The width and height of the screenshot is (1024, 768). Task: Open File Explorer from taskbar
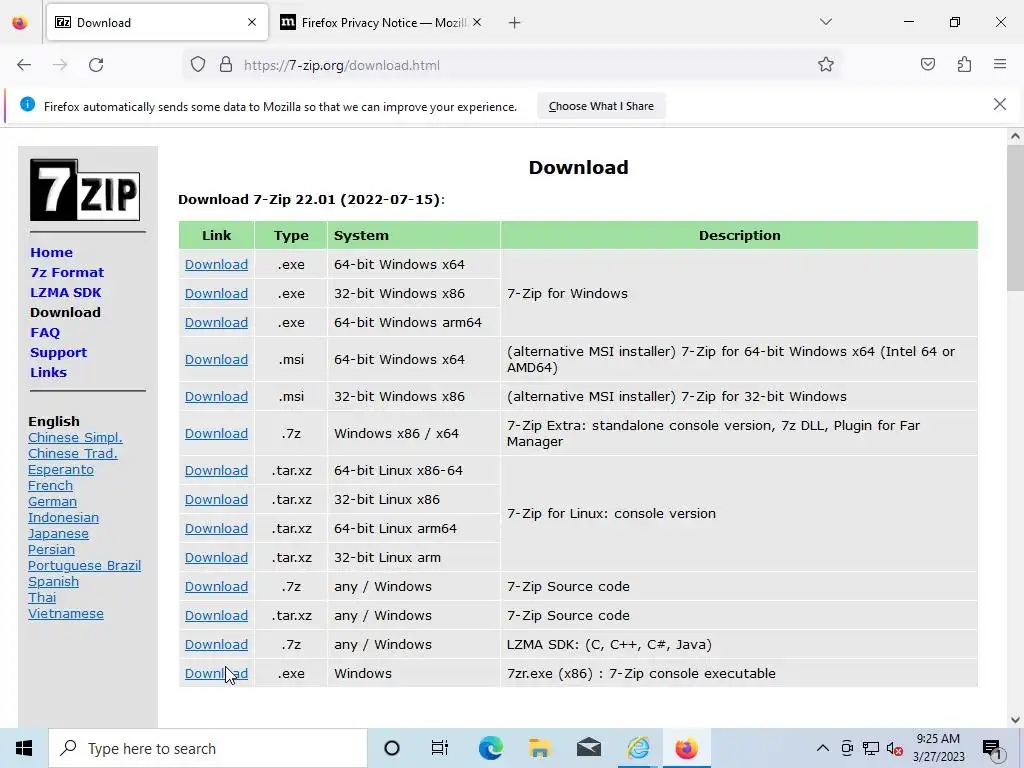pyautogui.click(x=539, y=748)
